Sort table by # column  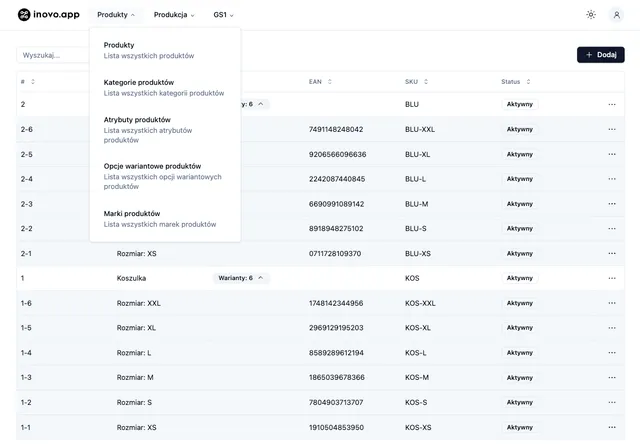(28, 82)
